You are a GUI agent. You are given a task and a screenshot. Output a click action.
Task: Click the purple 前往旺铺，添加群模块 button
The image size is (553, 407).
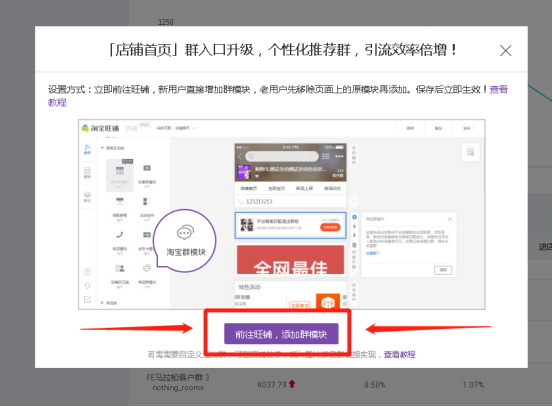pyautogui.click(x=281, y=334)
